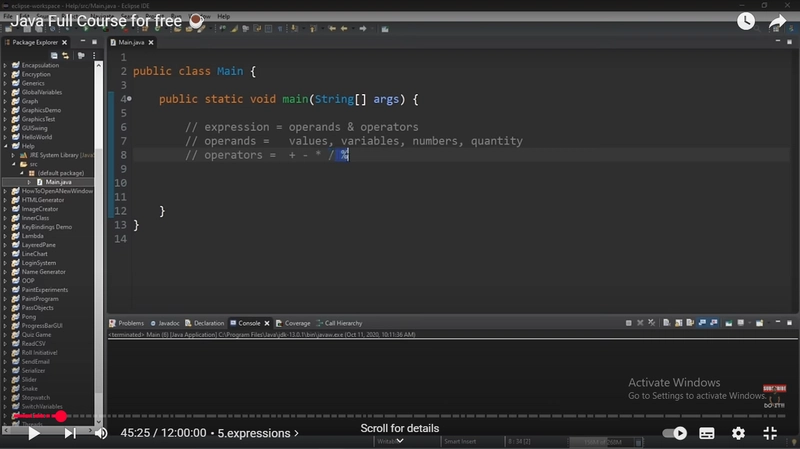
Task: Toggle subtitles closed captions button
Action: coord(707,433)
